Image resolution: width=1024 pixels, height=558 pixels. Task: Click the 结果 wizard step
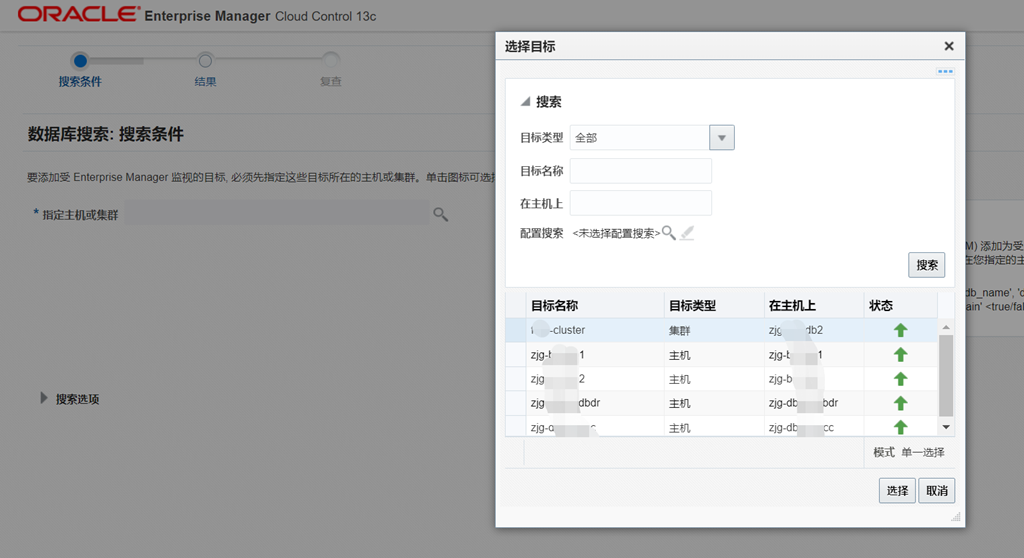click(x=205, y=70)
